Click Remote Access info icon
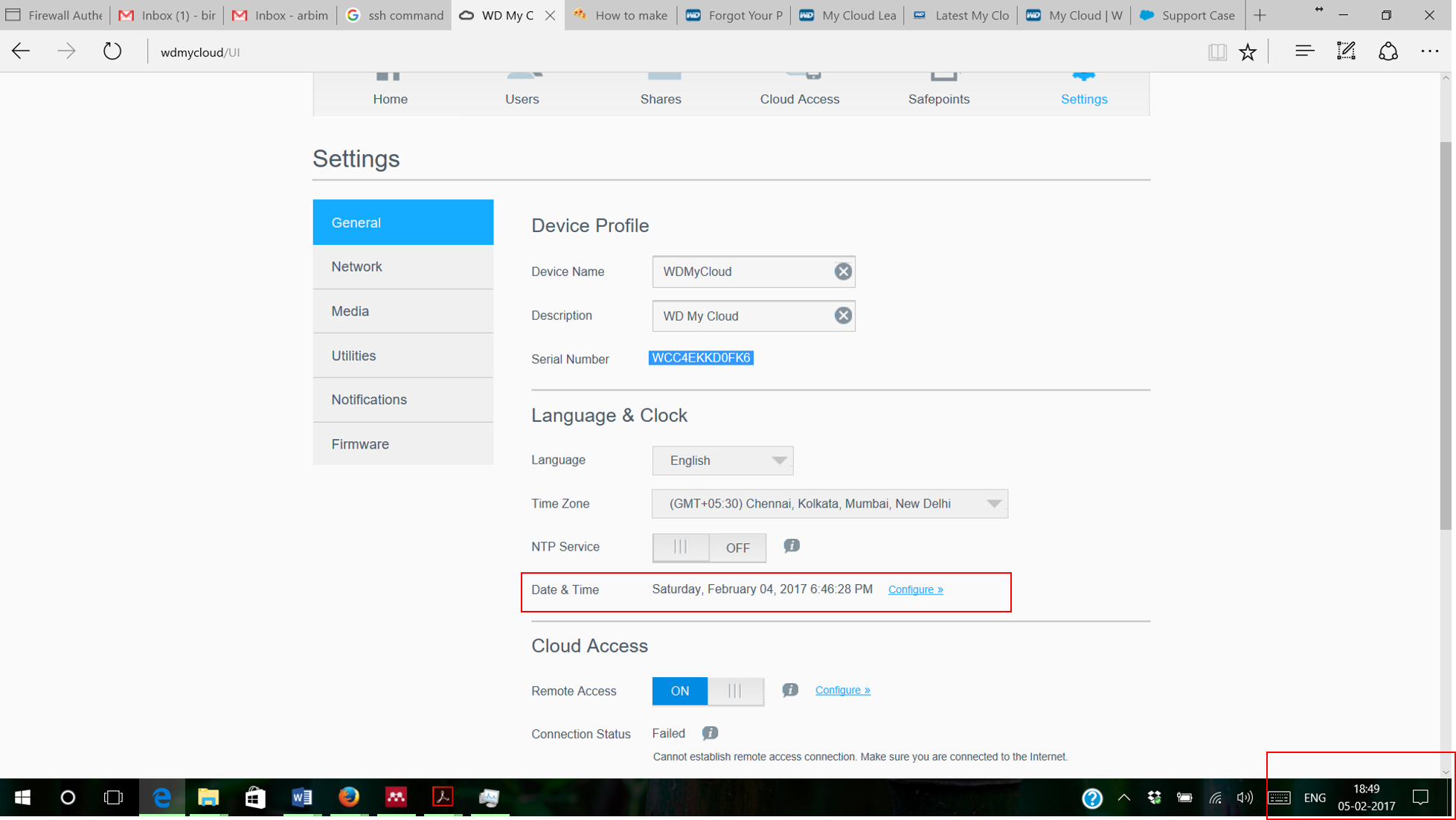1456x820 pixels. pos(789,691)
